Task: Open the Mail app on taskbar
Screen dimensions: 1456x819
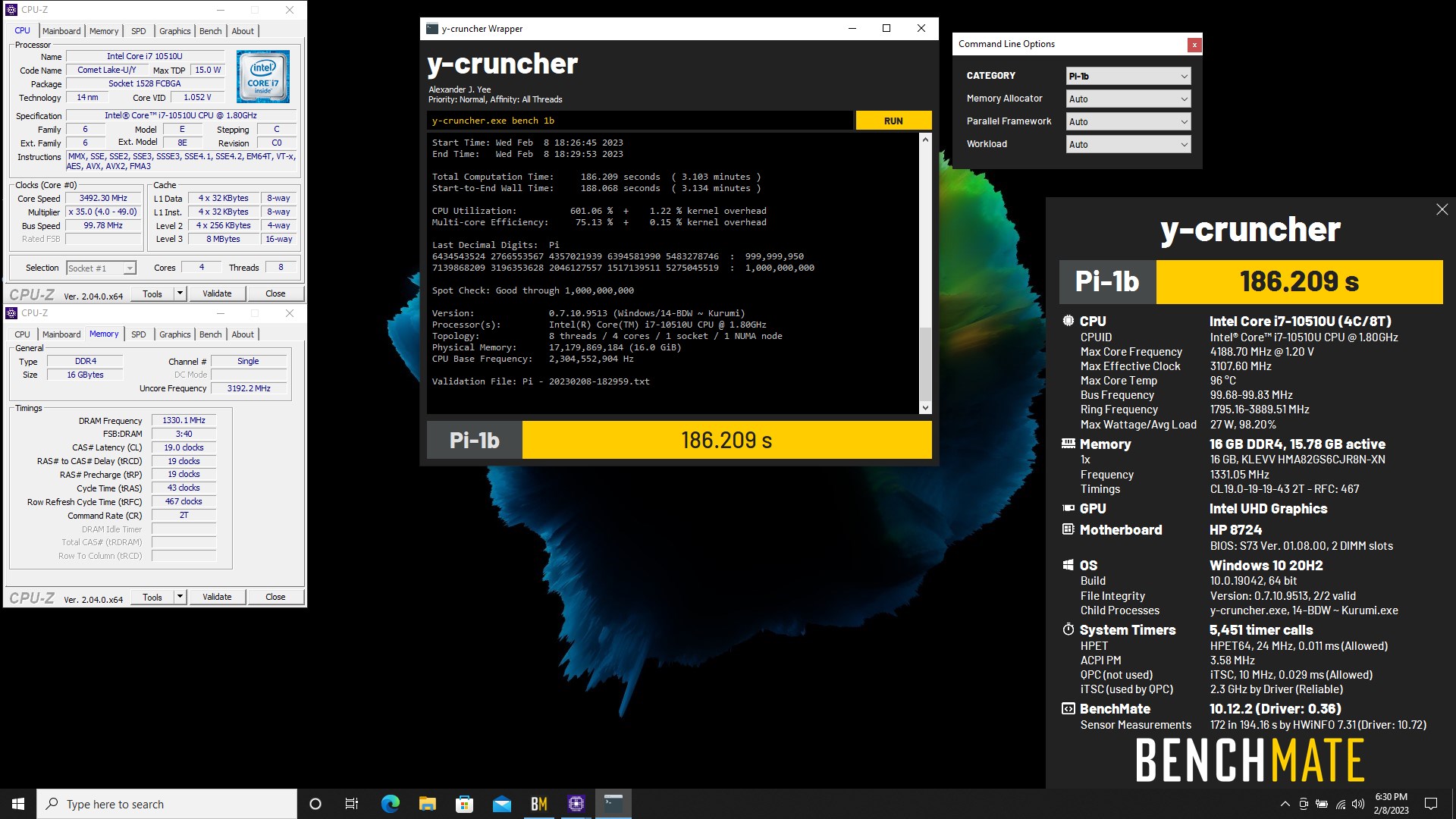Action: [501, 804]
